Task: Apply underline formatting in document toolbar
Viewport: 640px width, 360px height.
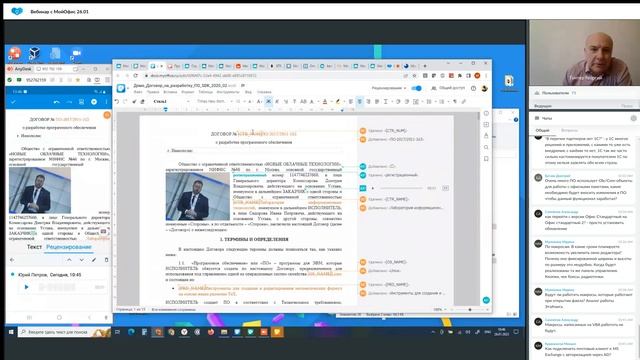Action: pos(286,101)
